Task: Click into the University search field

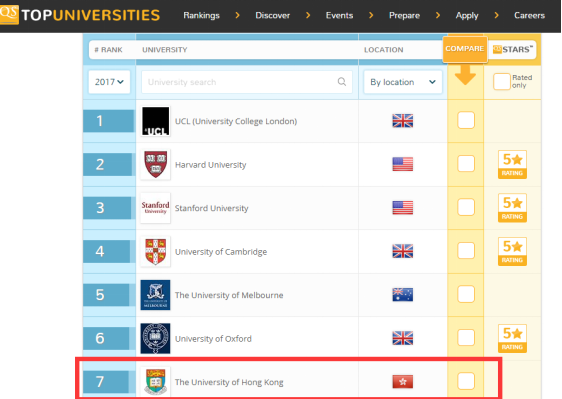Action: 247,82
